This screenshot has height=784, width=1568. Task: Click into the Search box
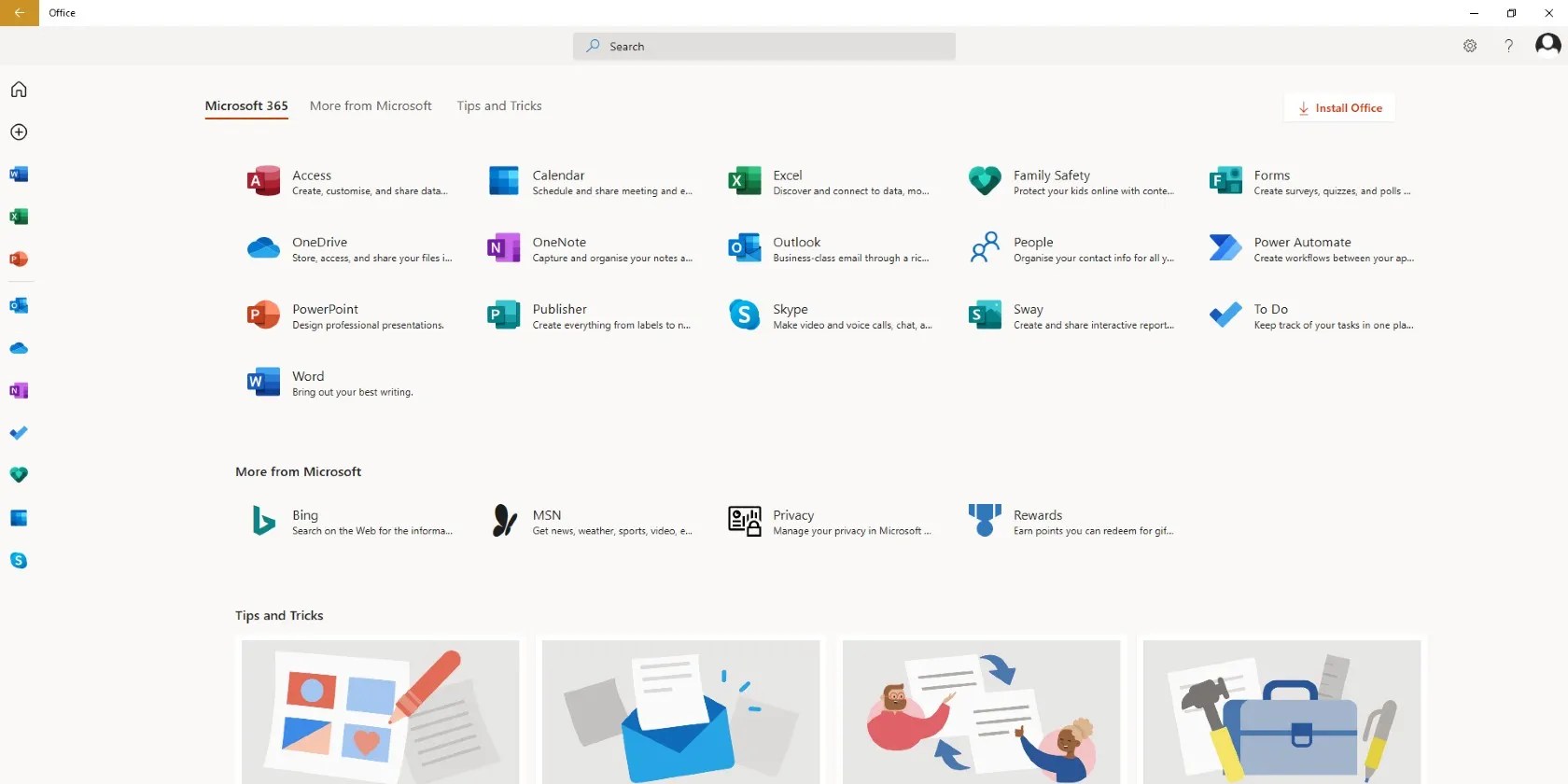click(764, 47)
